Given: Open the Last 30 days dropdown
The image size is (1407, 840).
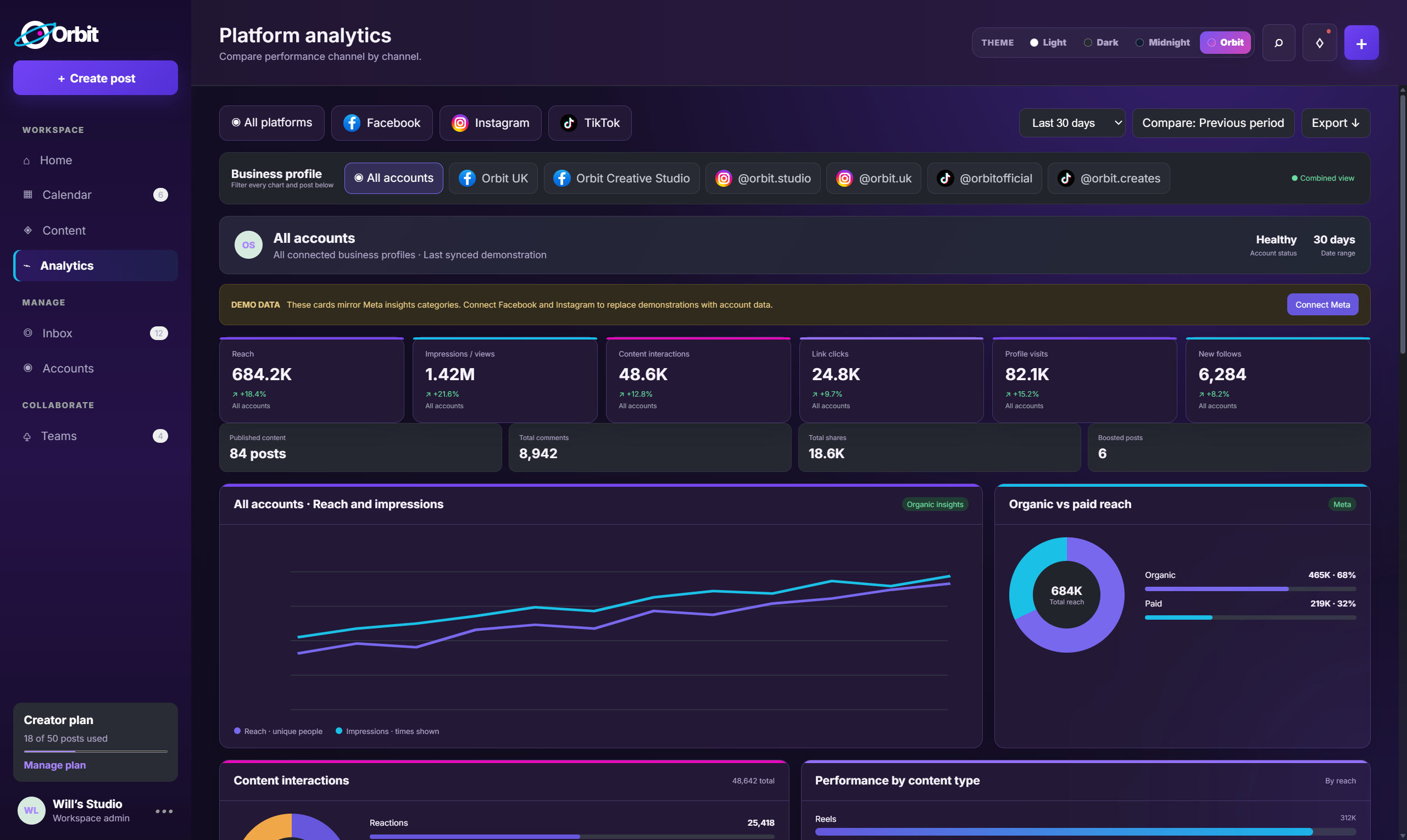Looking at the screenshot, I should (x=1072, y=123).
